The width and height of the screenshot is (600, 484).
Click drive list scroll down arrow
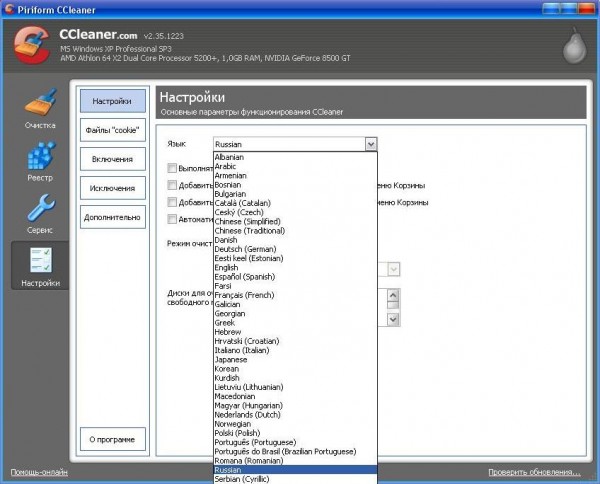[x=393, y=319]
